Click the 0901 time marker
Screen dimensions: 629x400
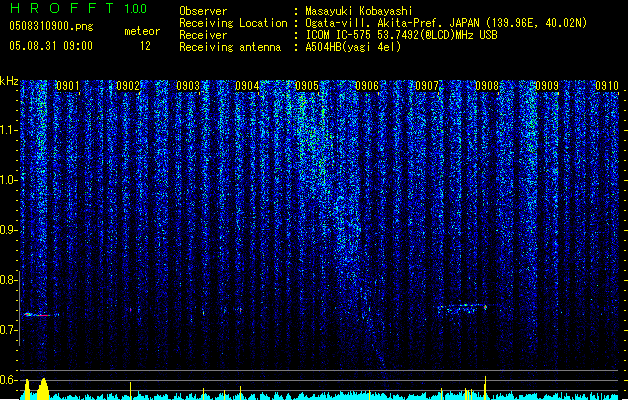coord(67,86)
